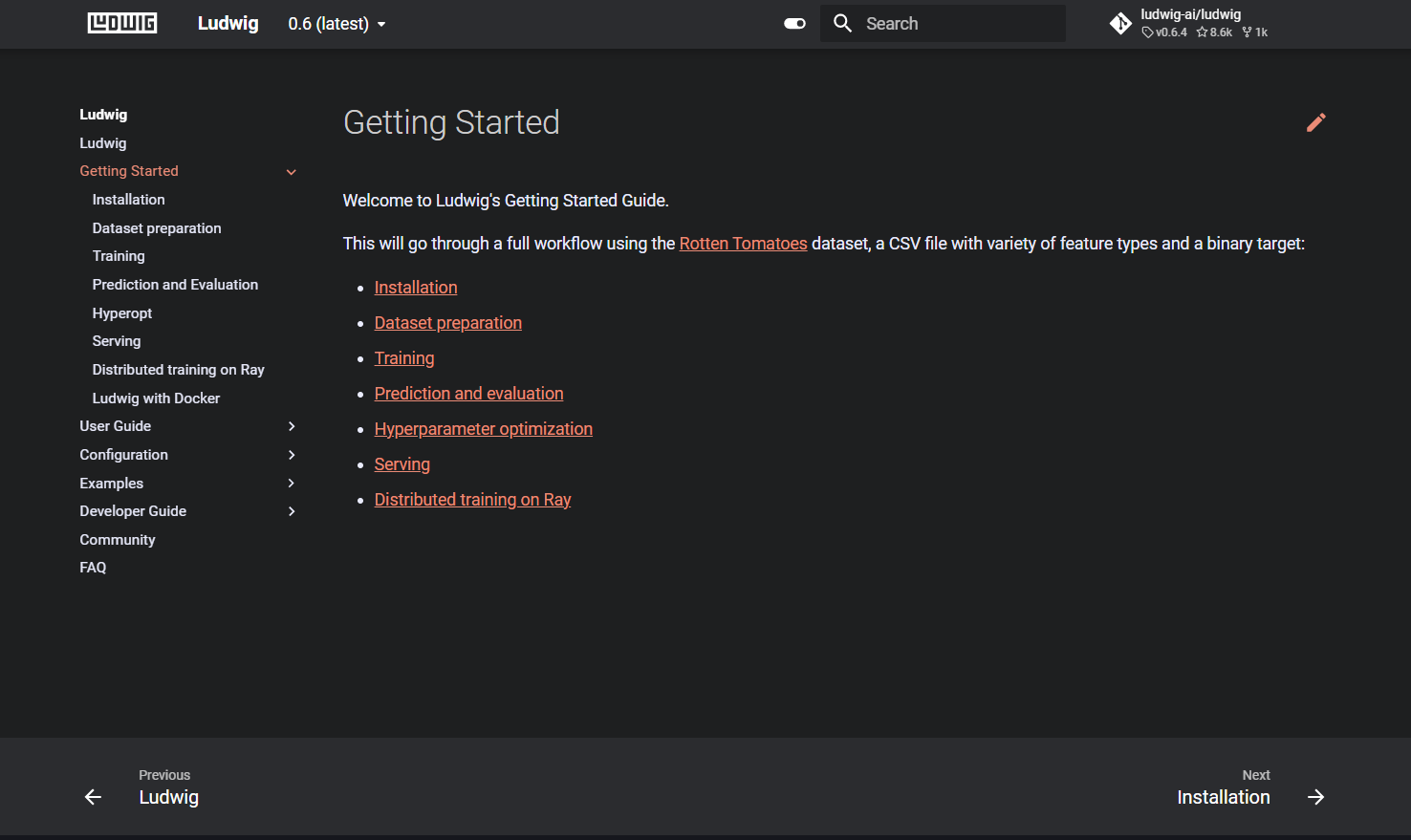Click the previous page left arrow
The image size is (1411, 840).
tap(93, 797)
